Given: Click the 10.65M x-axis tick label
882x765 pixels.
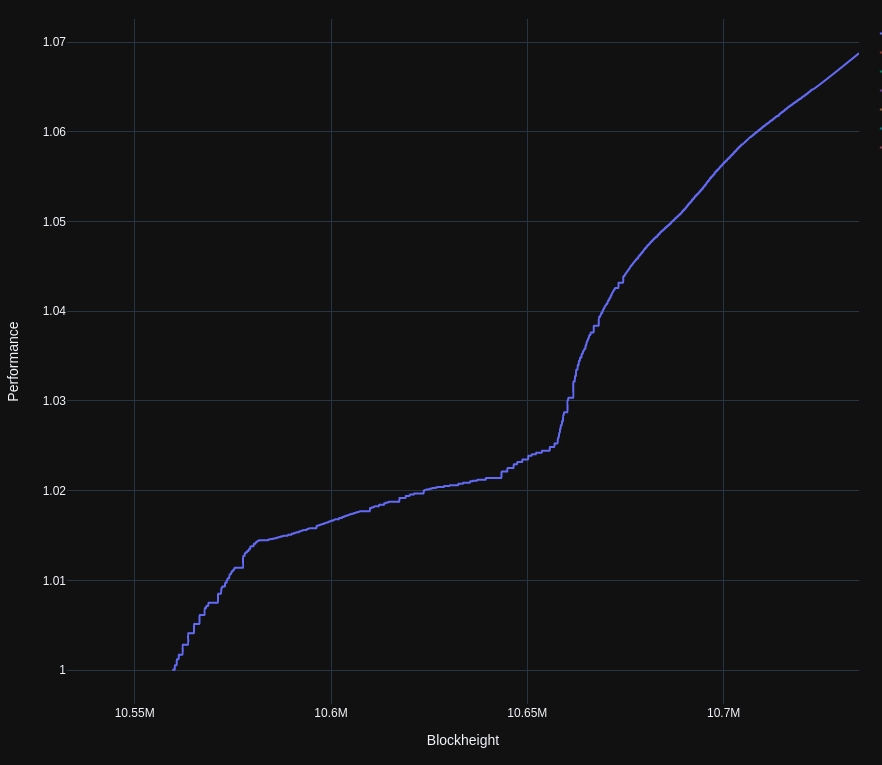Looking at the screenshot, I should click(527, 713).
